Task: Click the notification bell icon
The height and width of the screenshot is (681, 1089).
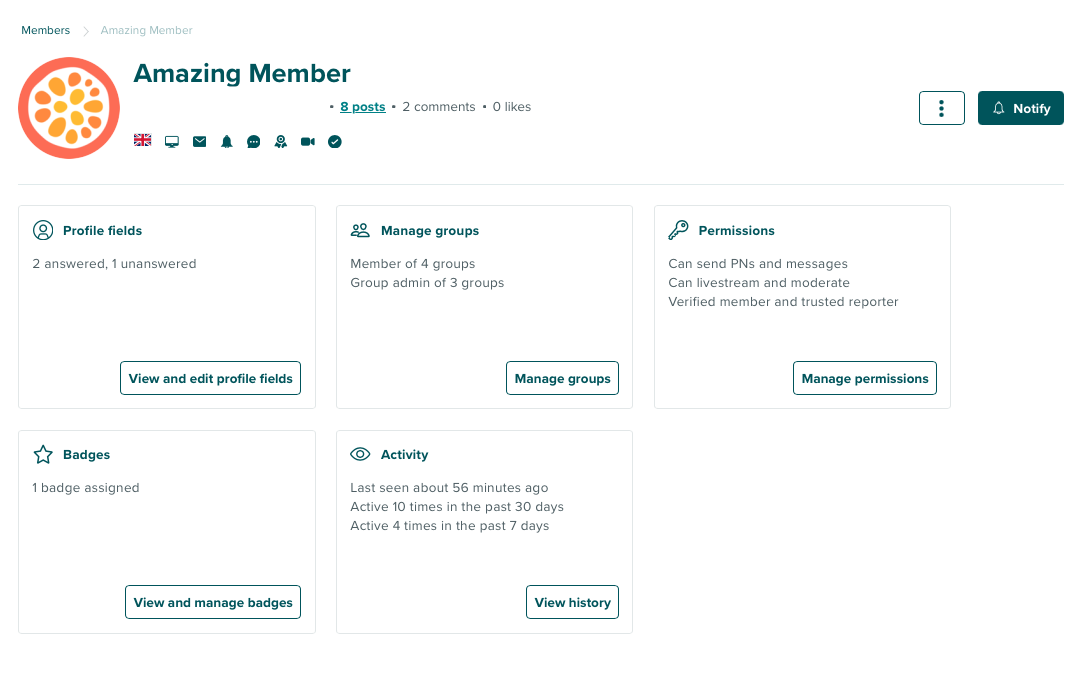Action: (226, 141)
